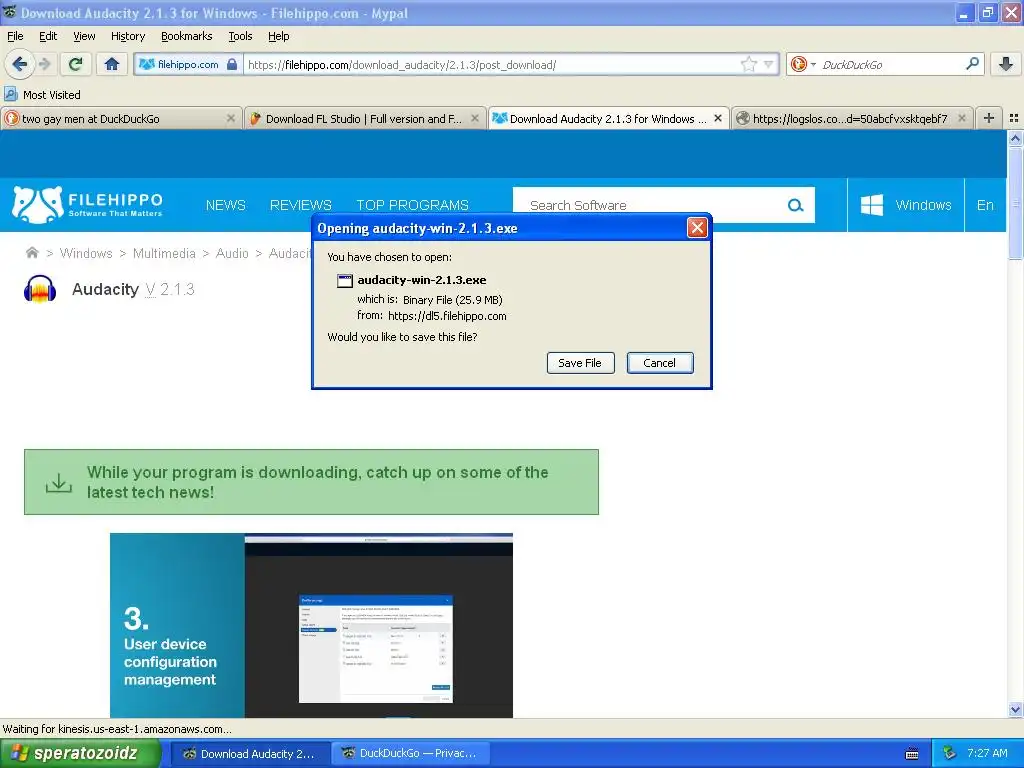Close the logslos.co tab
This screenshot has height=768, width=1024.
pyautogui.click(x=961, y=118)
